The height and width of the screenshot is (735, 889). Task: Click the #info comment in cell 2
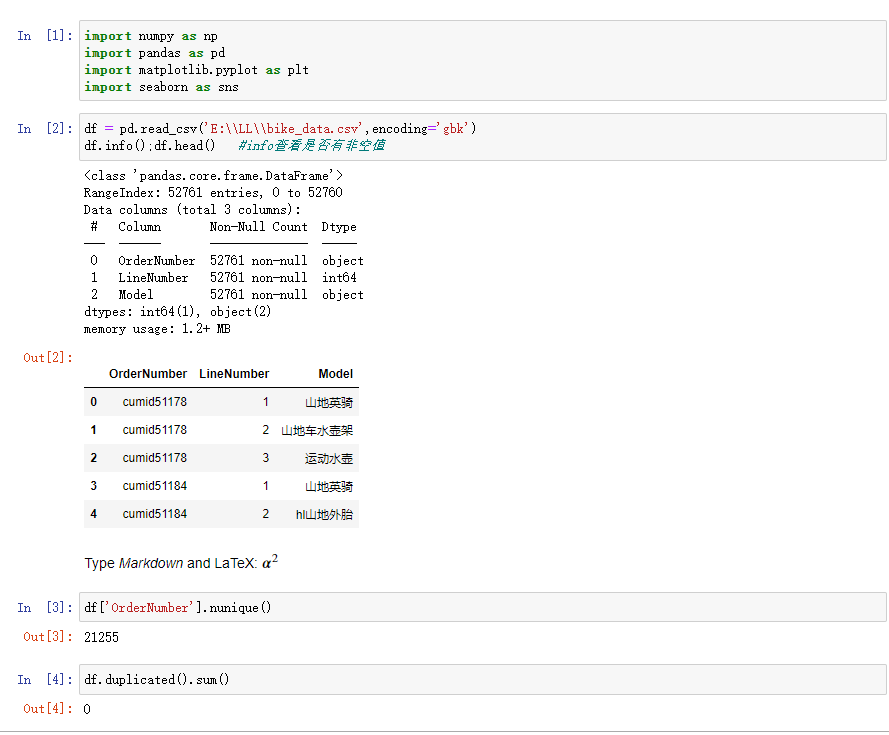pyautogui.click(x=311, y=145)
